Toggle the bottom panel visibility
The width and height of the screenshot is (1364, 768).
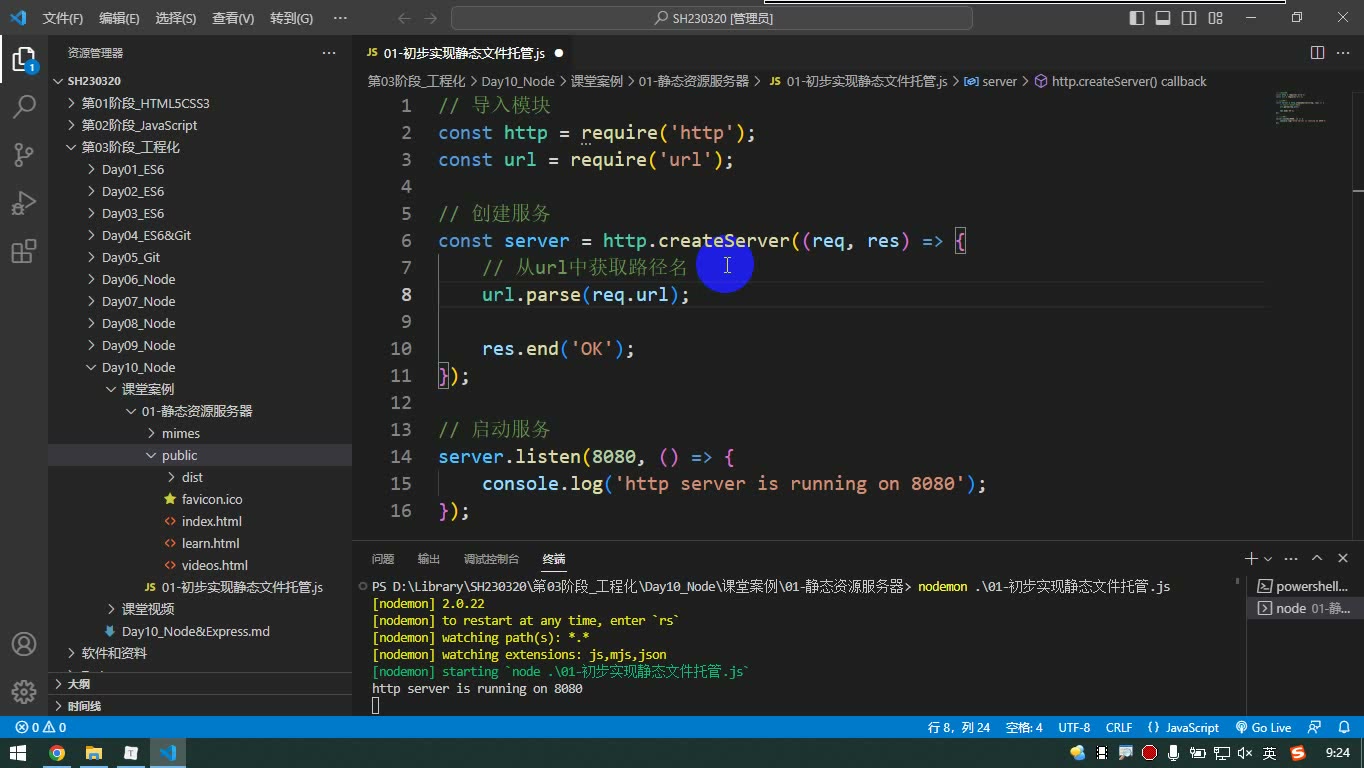(x=1163, y=18)
